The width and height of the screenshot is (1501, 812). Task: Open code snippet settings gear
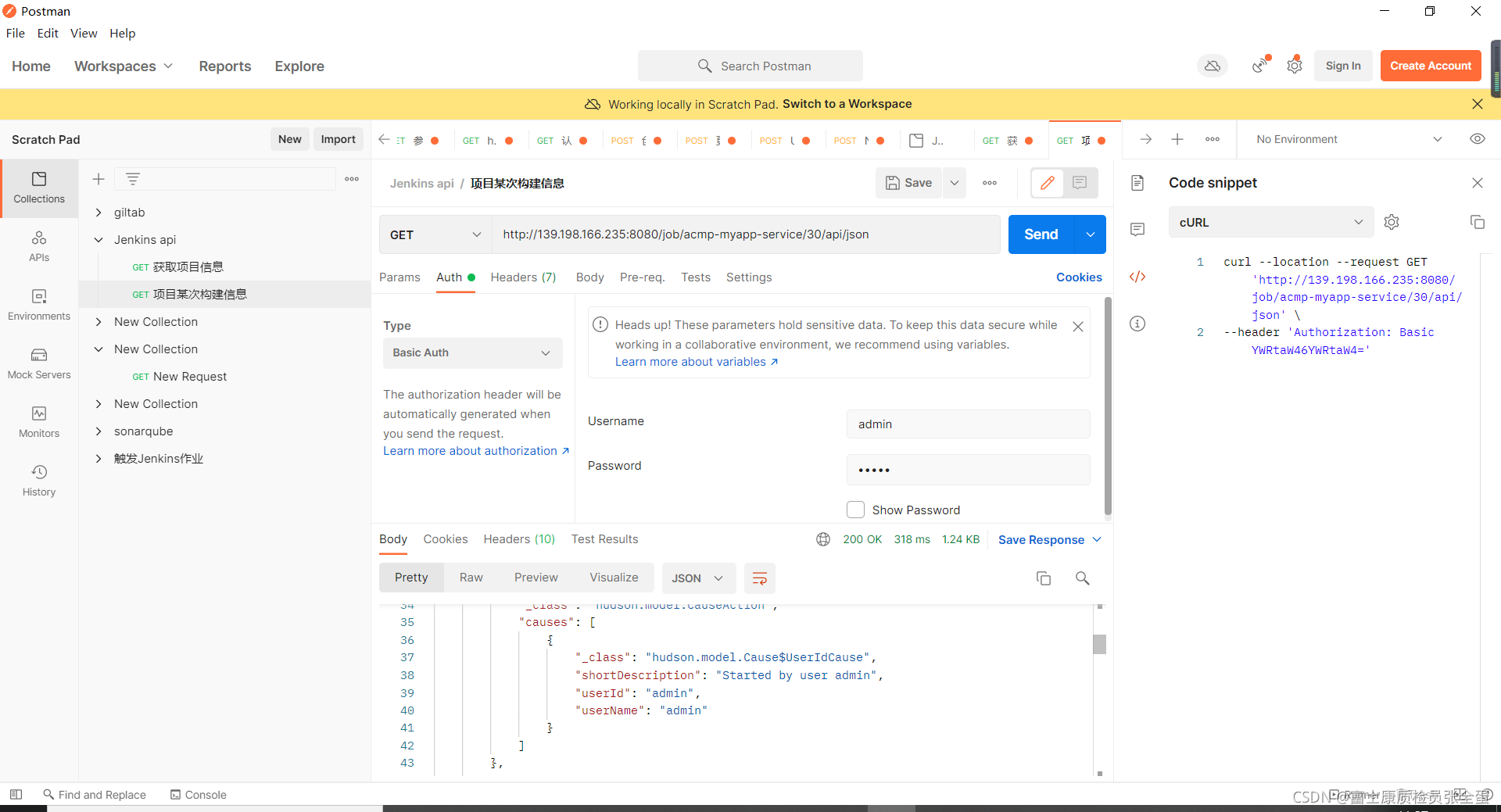(x=1392, y=222)
